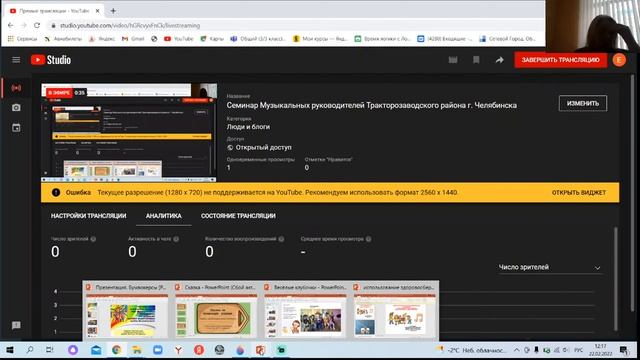Open Yandex browser Y icon on taskbar
The height and width of the screenshot is (360, 640).
(x=178, y=350)
